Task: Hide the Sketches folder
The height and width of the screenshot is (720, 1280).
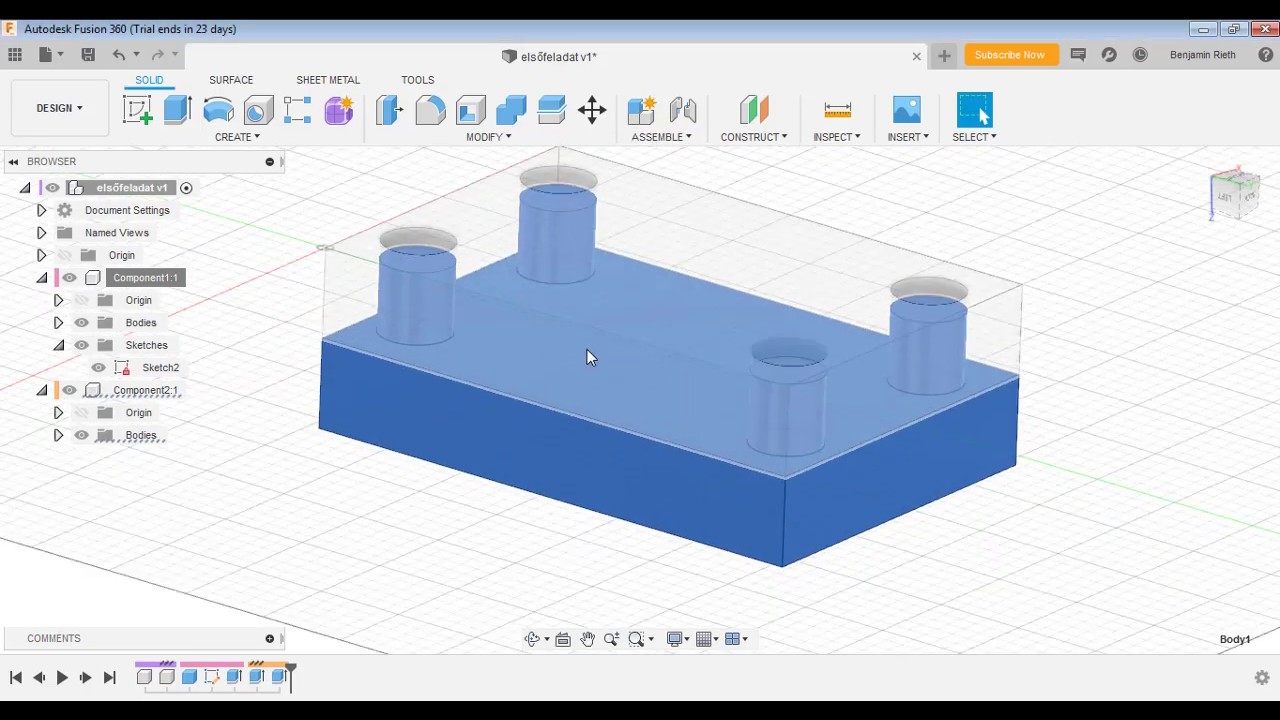Action: 82,345
